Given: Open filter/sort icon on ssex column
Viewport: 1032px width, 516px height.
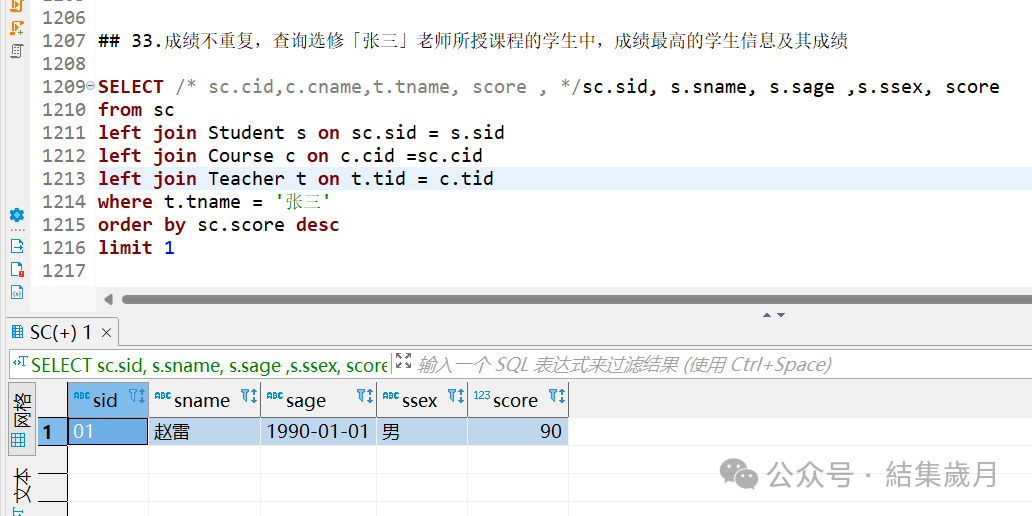Looking at the screenshot, I should [456, 396].
